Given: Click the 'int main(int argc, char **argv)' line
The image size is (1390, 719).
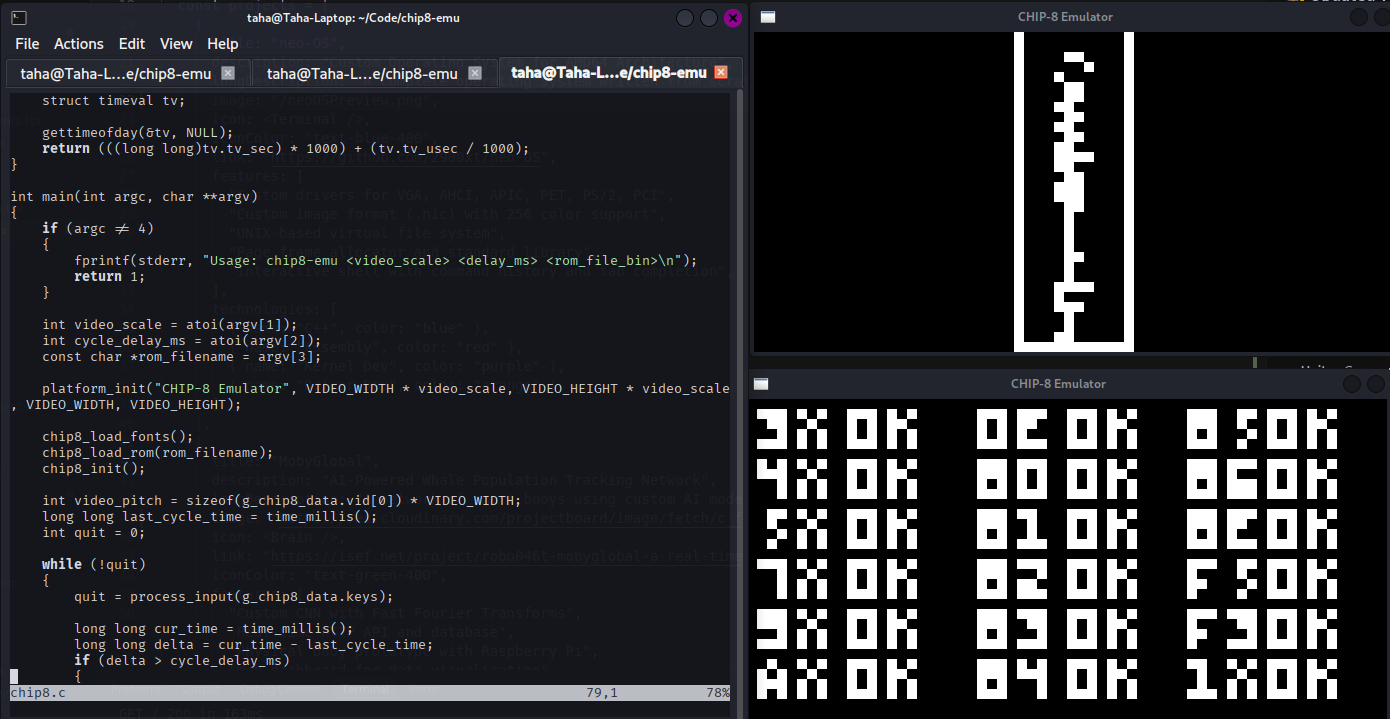Looking at the screenshot, I should 134,196.
